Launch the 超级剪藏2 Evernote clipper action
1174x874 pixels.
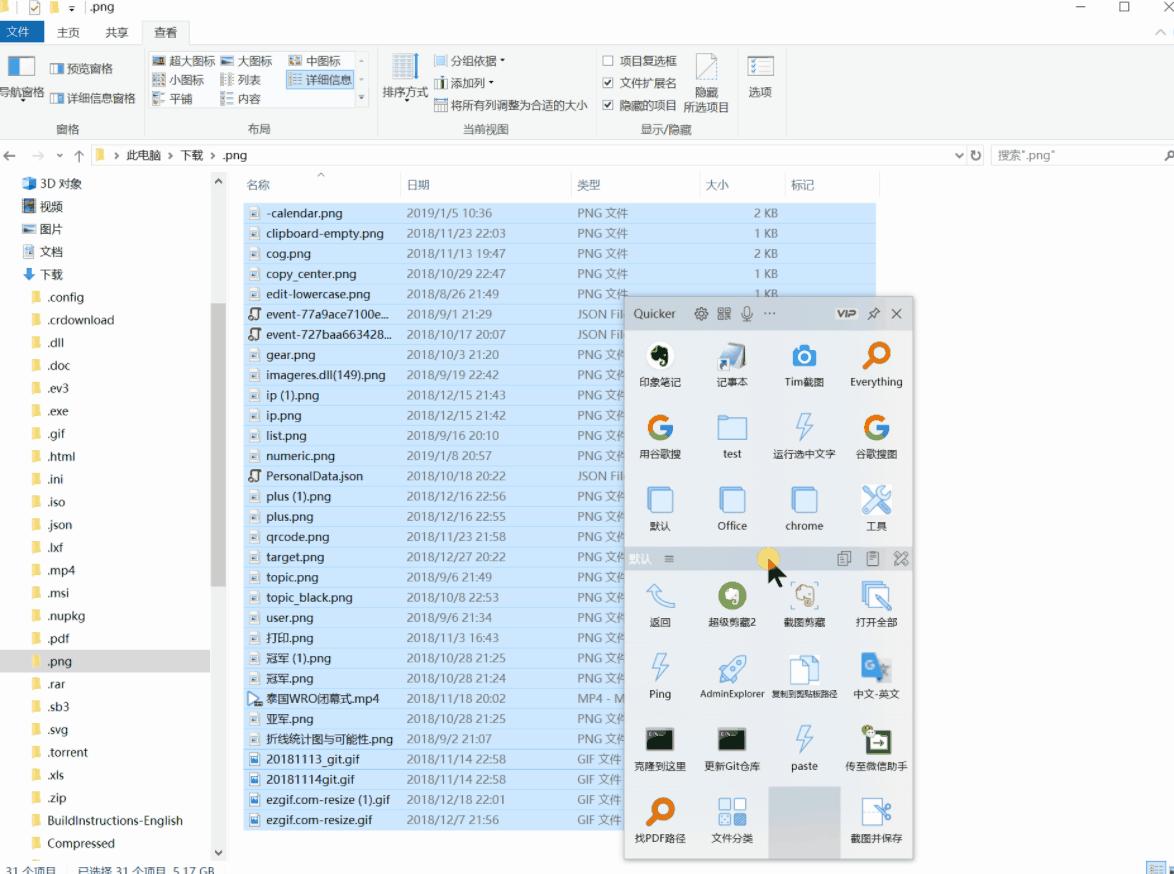click(732, 604)
